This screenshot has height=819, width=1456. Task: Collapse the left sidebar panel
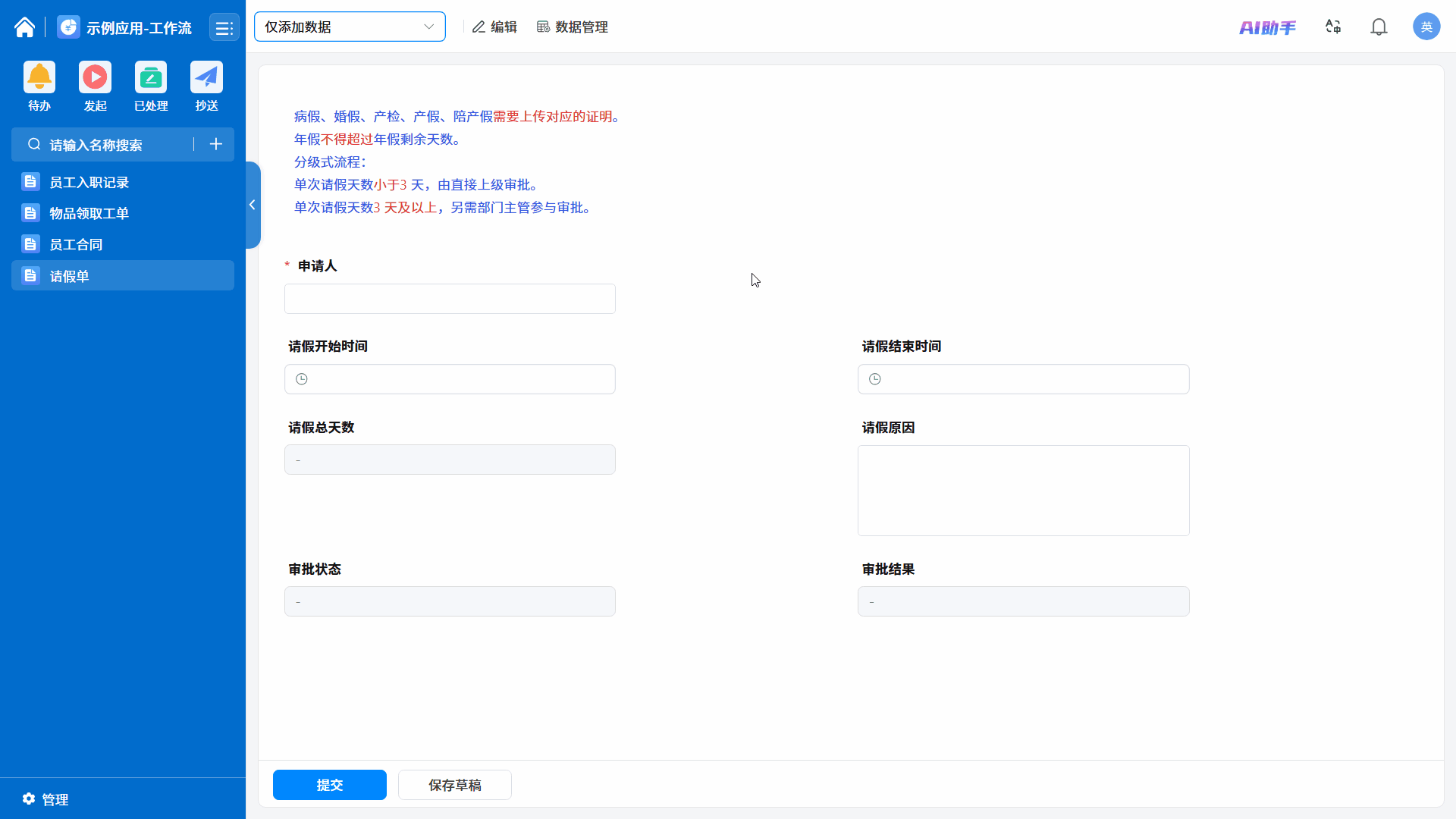pyautogui.click(x=253, y=205)
